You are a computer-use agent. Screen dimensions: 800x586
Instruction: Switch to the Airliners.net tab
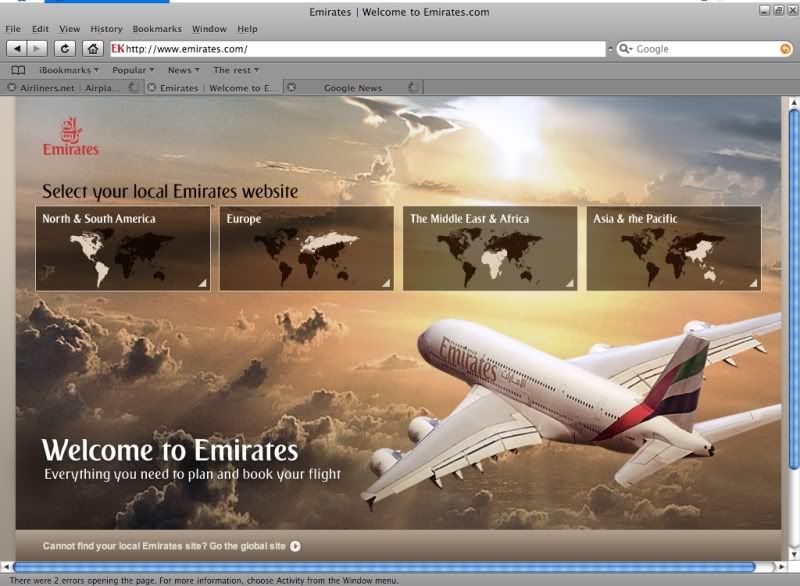70,88
